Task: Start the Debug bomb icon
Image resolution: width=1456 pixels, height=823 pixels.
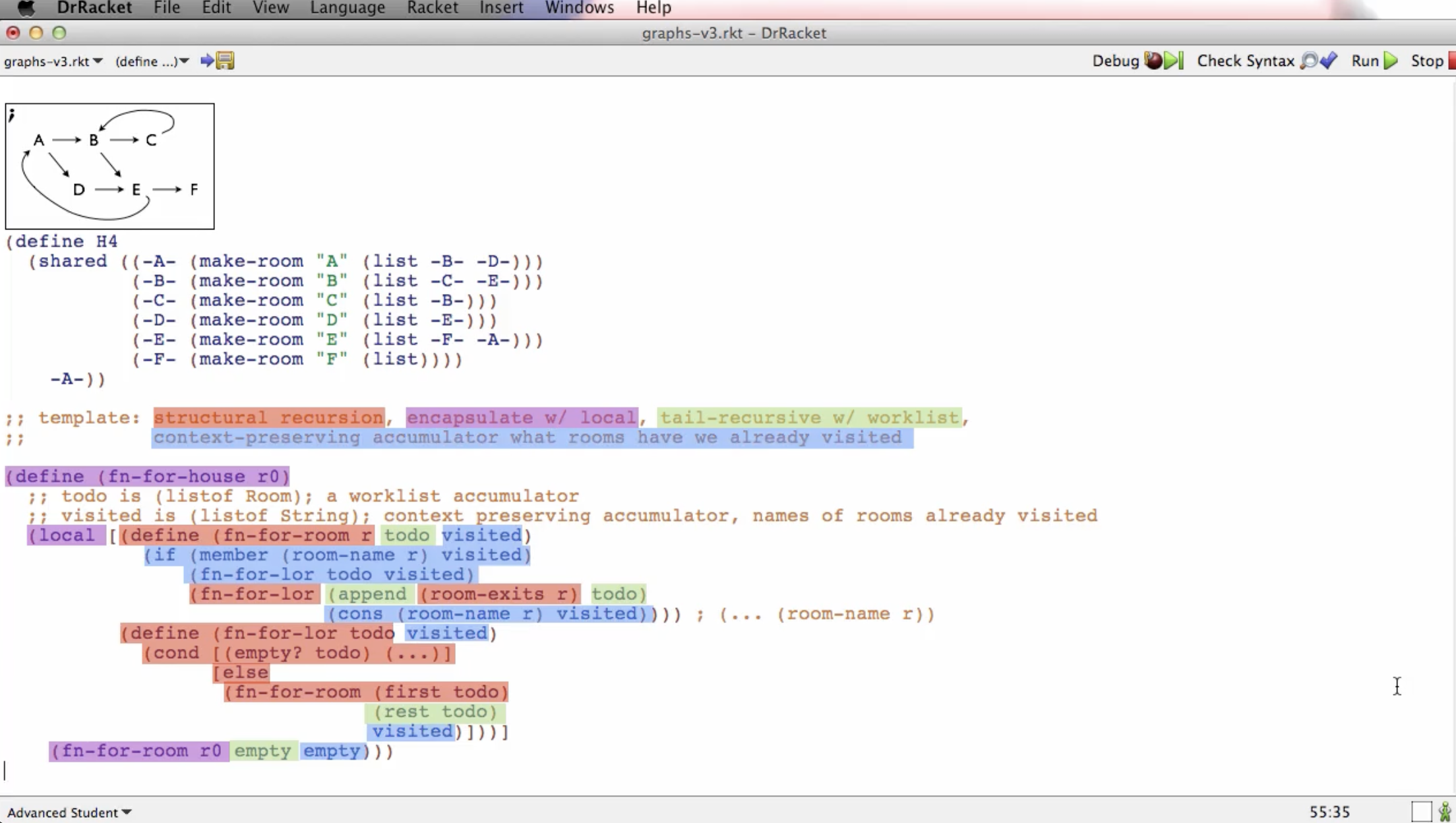Action: coord(1154,61)
